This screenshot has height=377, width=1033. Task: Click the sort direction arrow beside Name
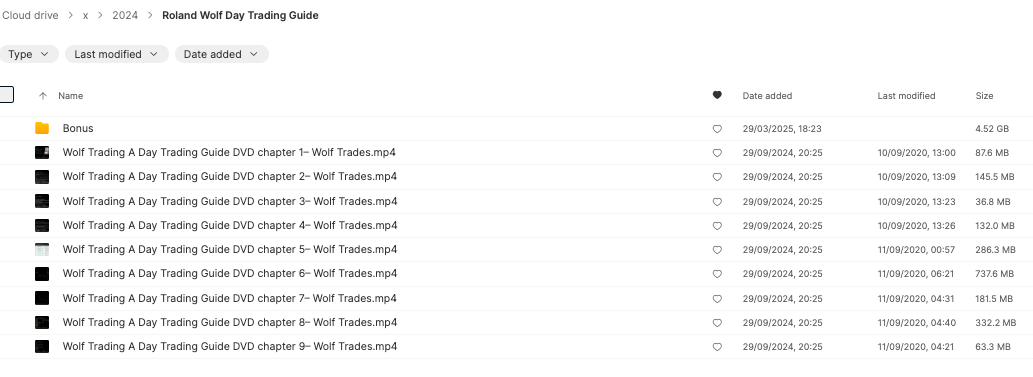click(43, 96)
